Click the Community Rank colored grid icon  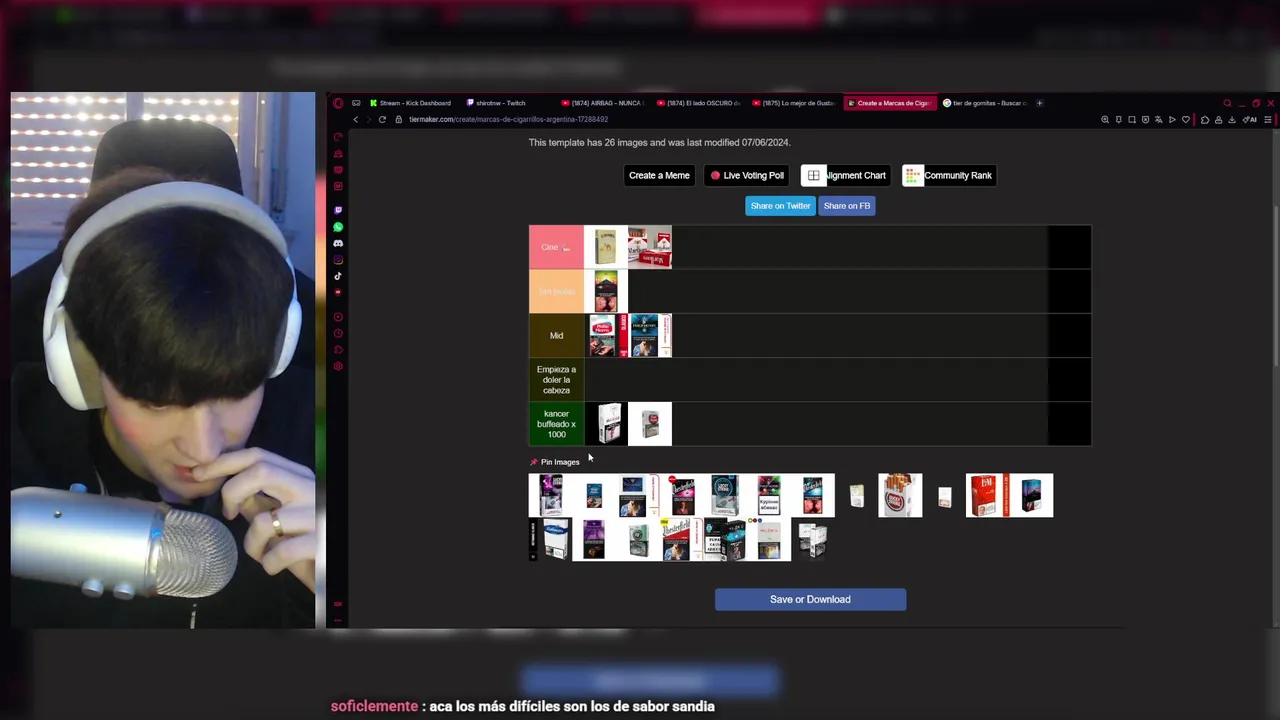tap(912, 176)
